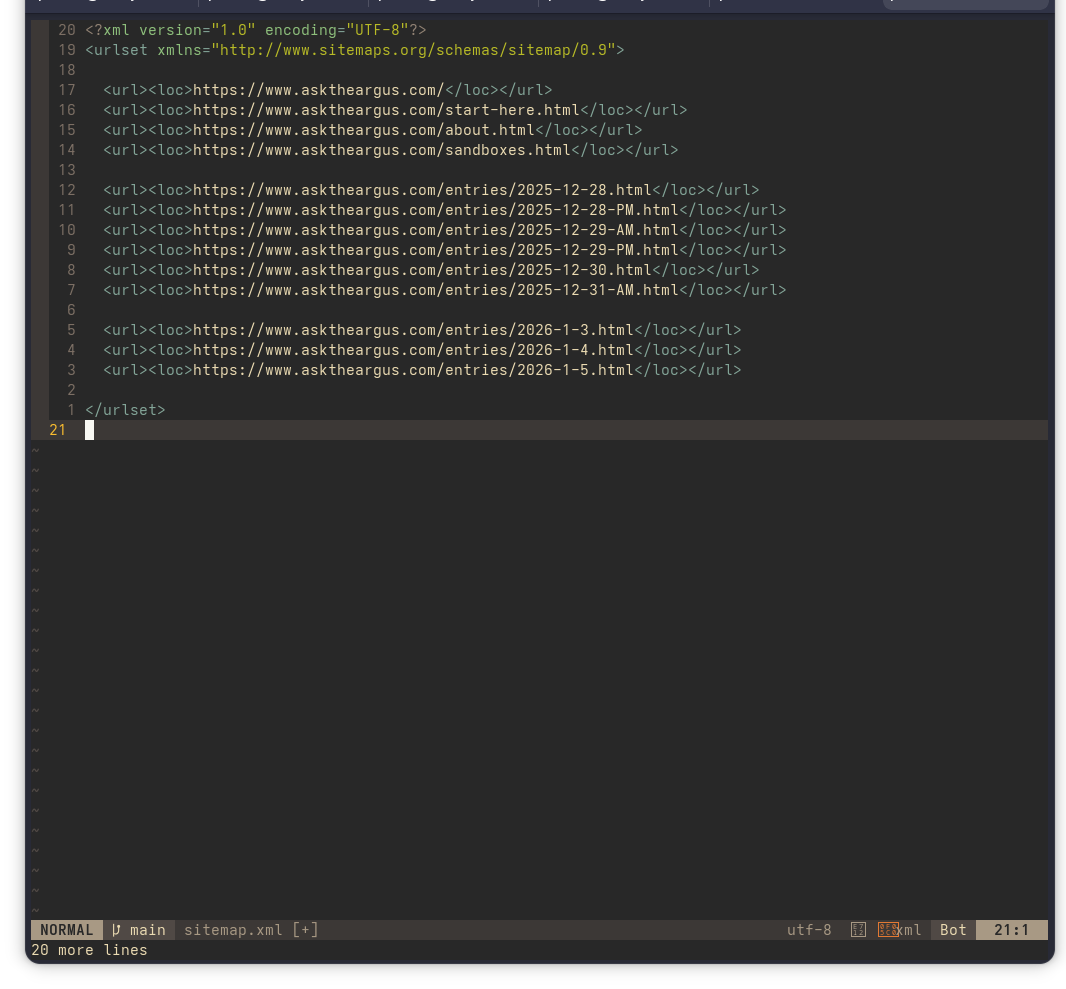Select the highlighted line number 21
This screenshot has height=989, width=1066.
coord(58,430)
